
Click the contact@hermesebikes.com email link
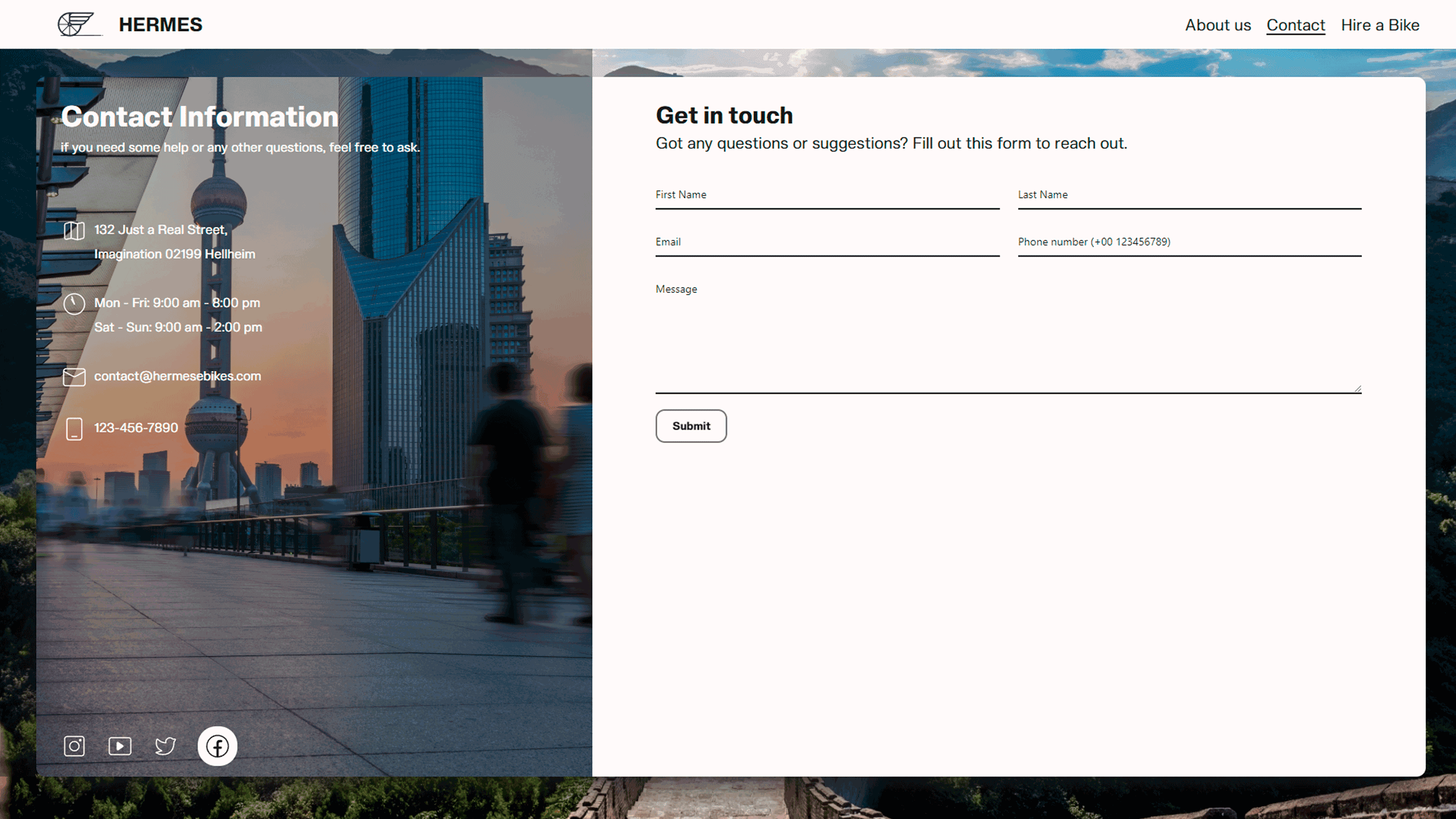pos(178,375)
